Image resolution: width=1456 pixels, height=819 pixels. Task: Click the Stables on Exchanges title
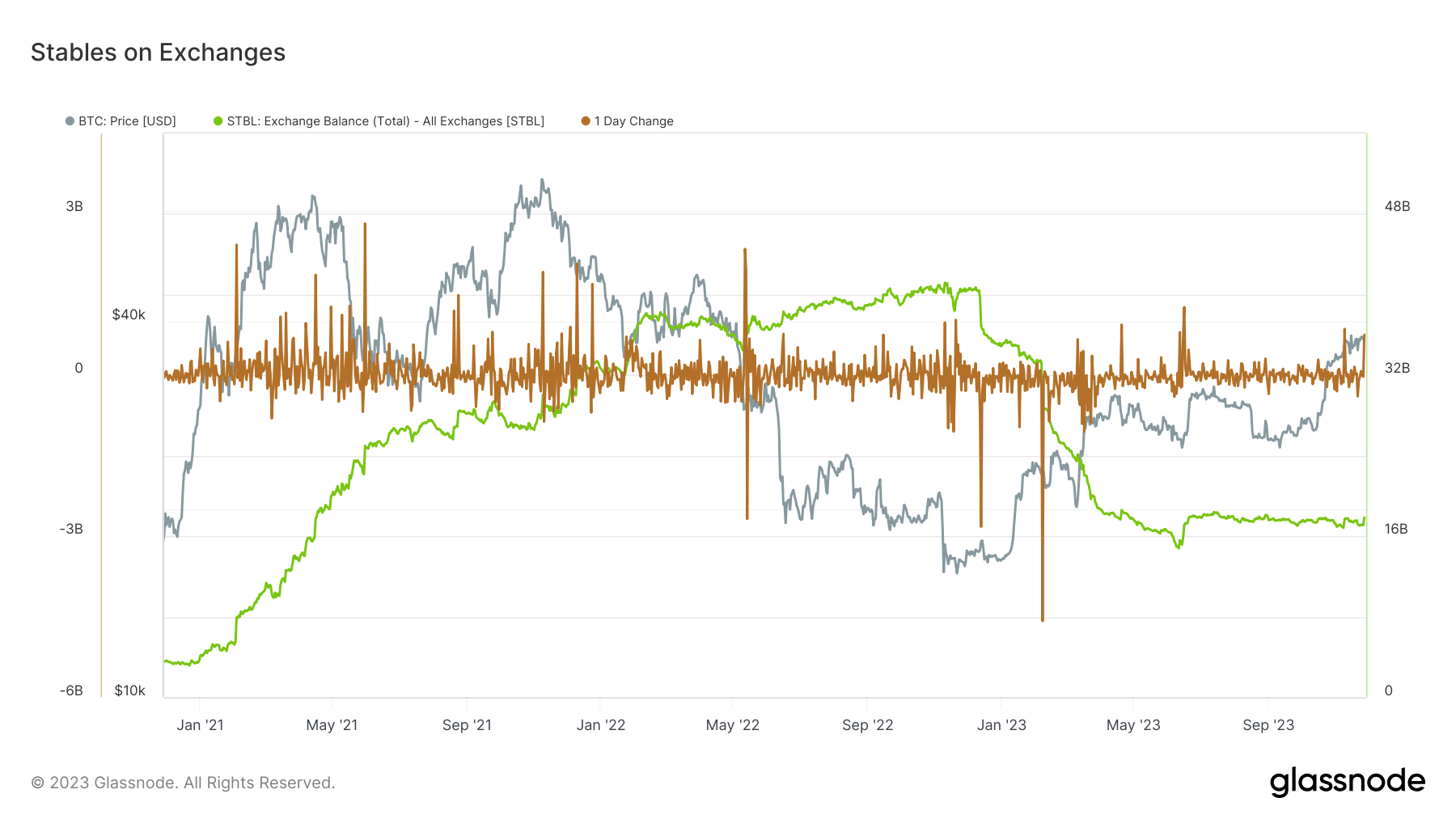point(158,52)
